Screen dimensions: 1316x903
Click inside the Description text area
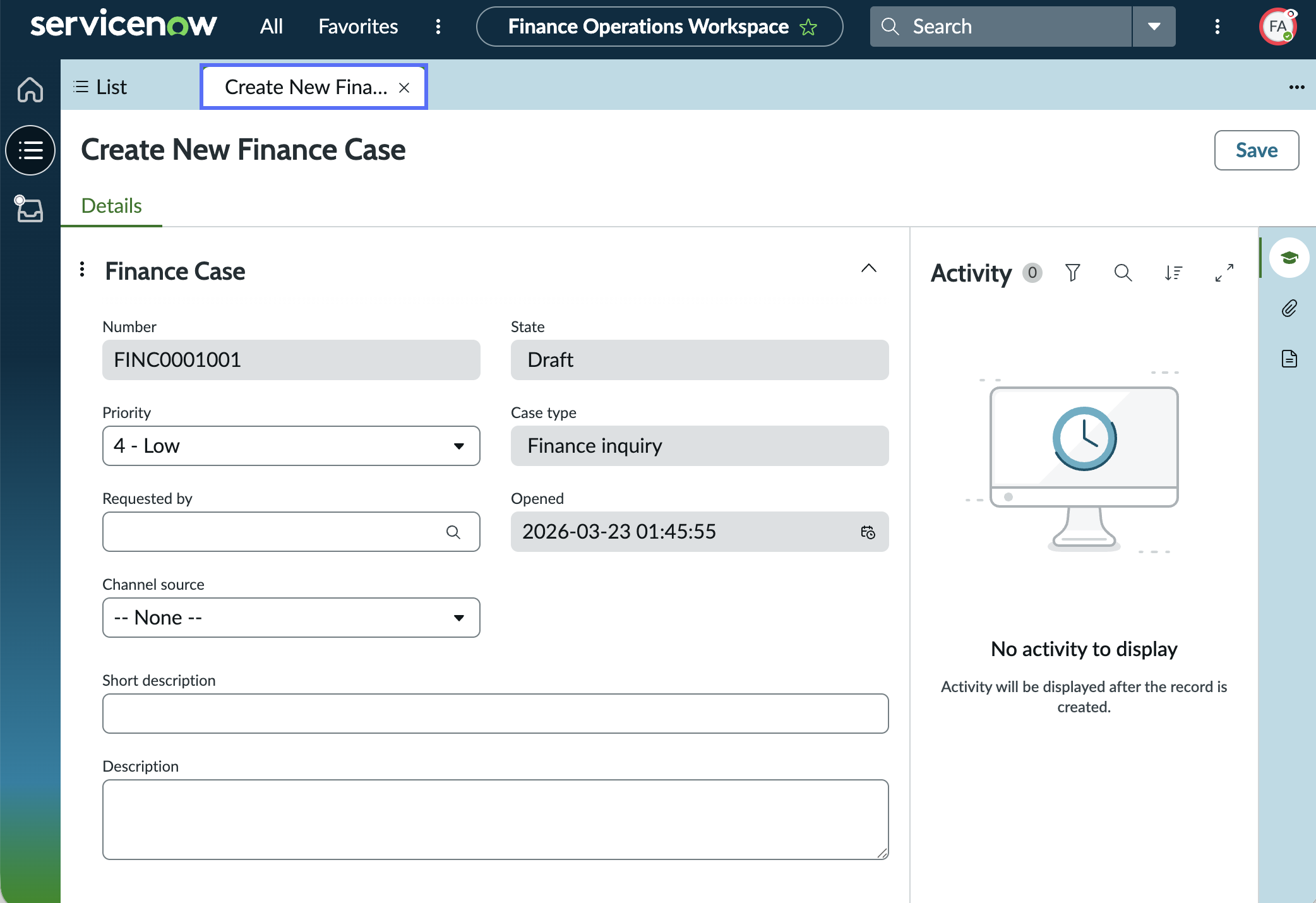click(496, 820)
